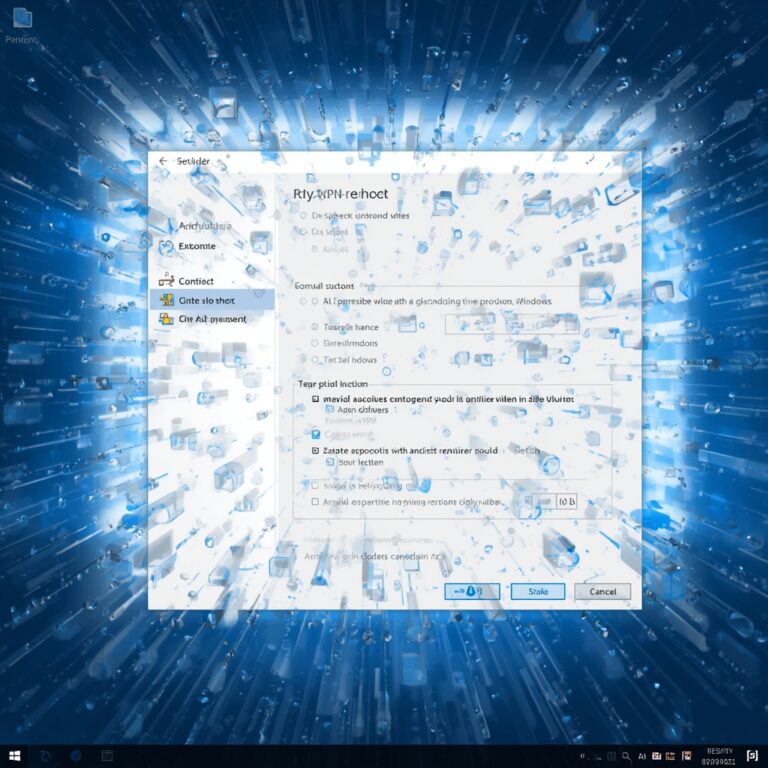This screenshot has width=768, height=768.
Task: Click the taskbar clock and date
Action: point(718,756)
